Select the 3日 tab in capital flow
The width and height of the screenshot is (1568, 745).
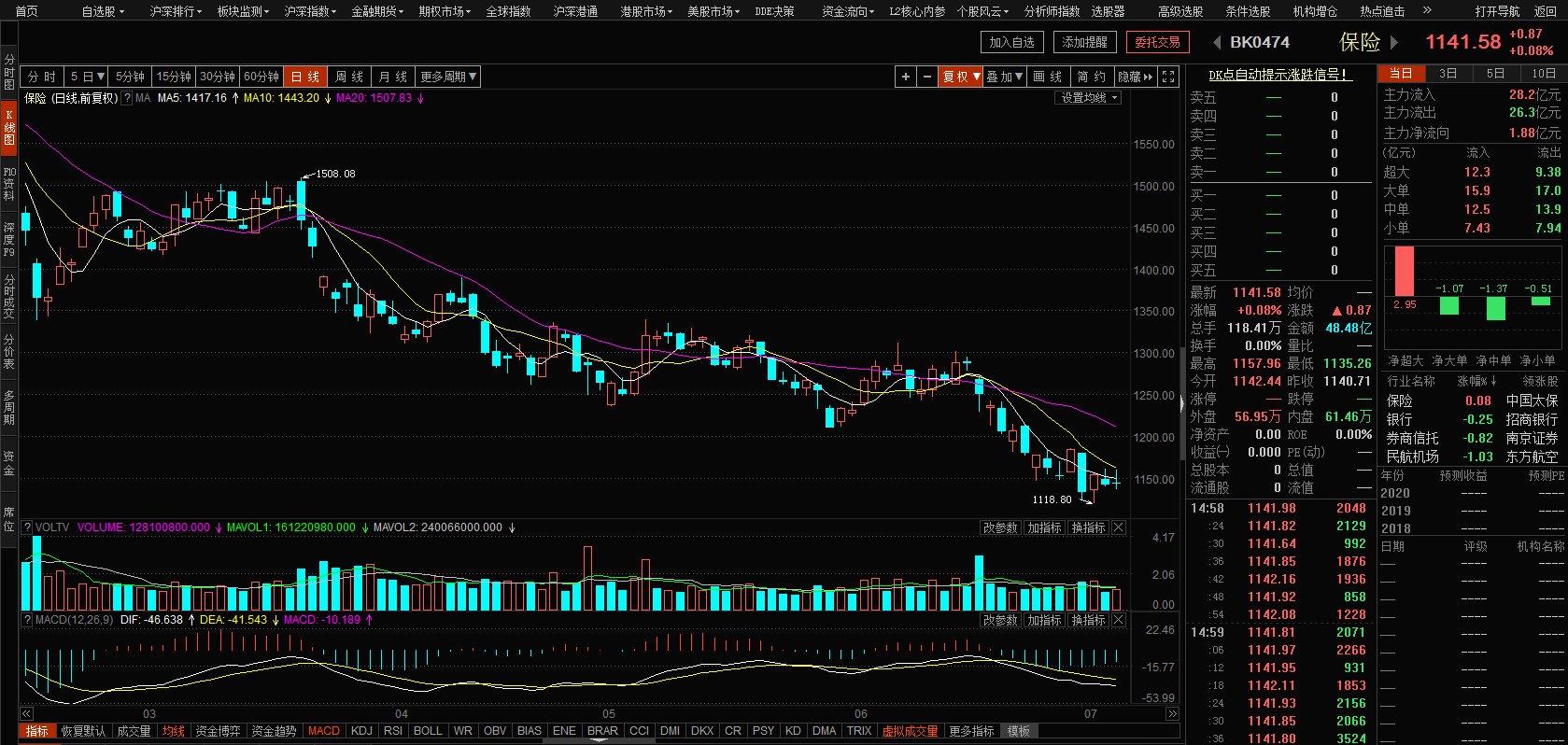tap(1448, 74)
